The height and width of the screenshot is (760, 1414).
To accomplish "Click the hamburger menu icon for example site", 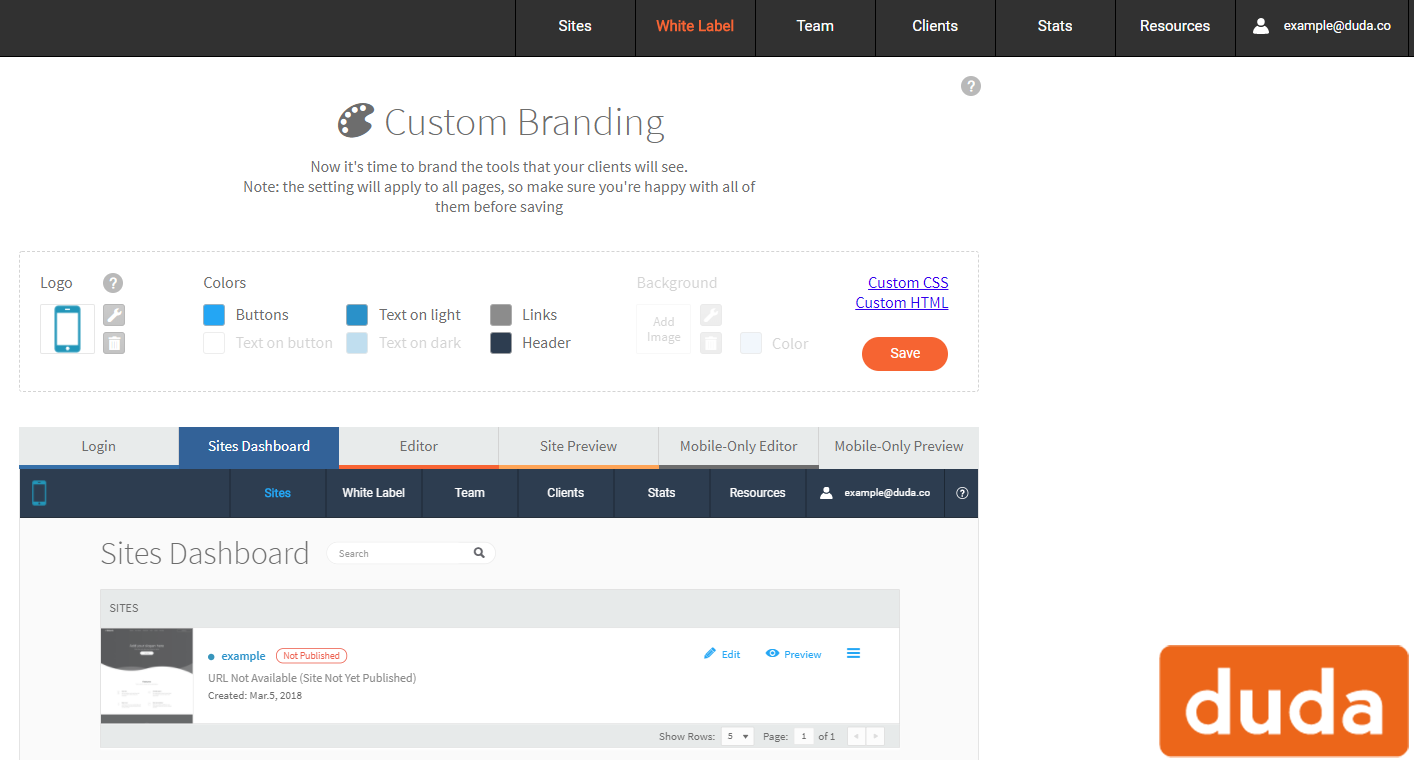I will (x=853, y=654).
